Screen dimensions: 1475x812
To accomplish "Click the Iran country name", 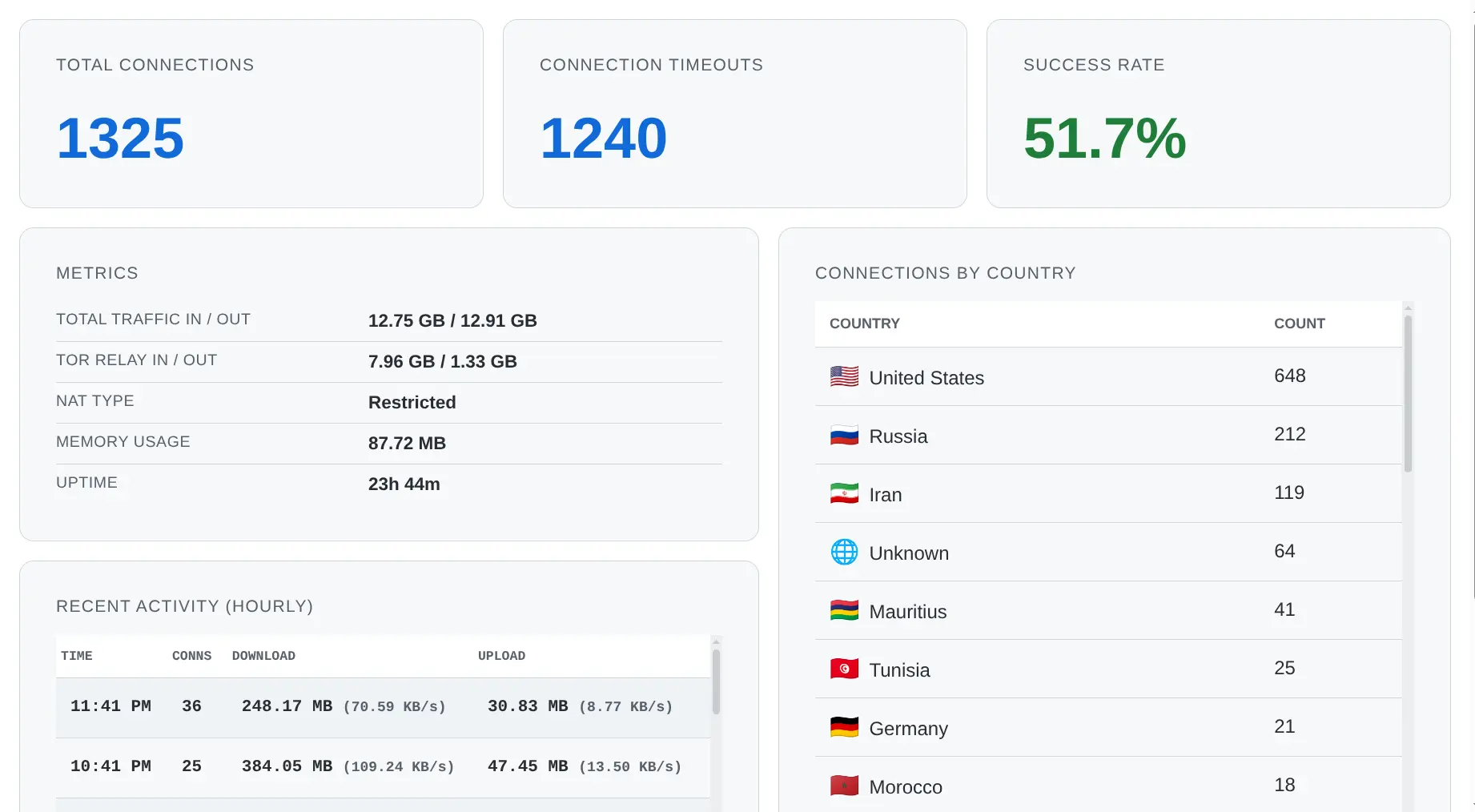I will (885, 495).
